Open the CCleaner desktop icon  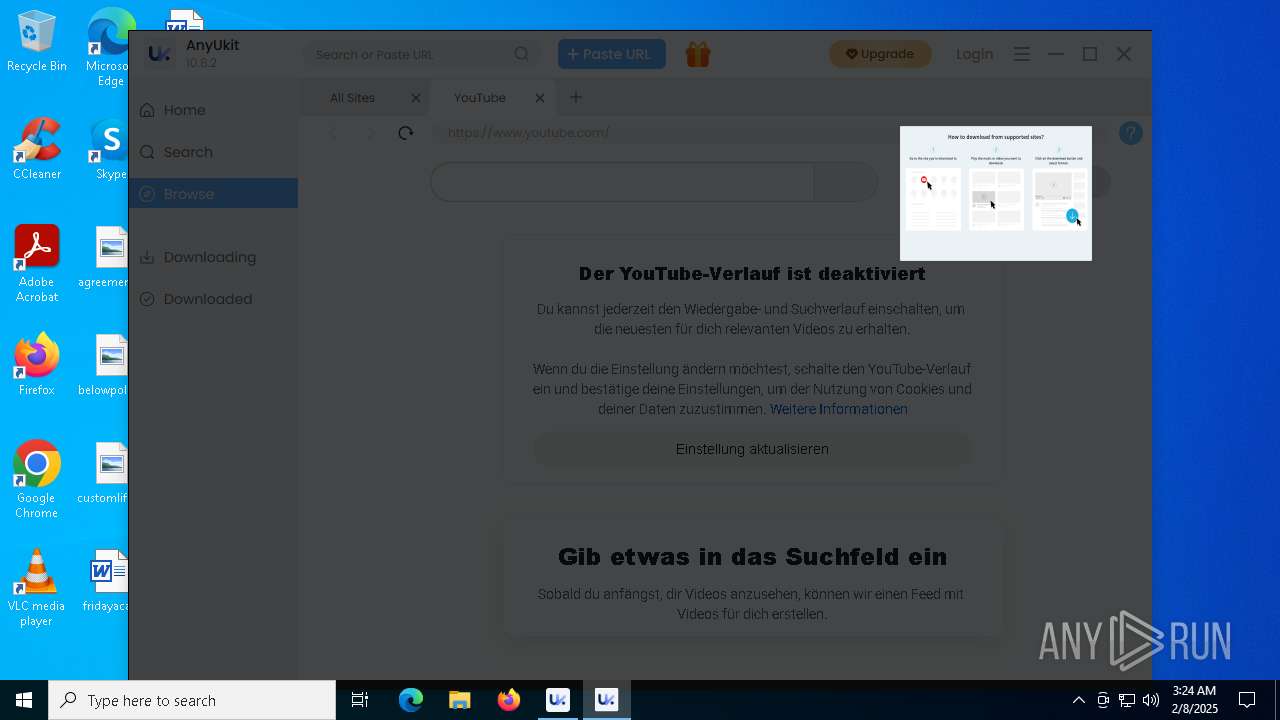tap(37, 150)
